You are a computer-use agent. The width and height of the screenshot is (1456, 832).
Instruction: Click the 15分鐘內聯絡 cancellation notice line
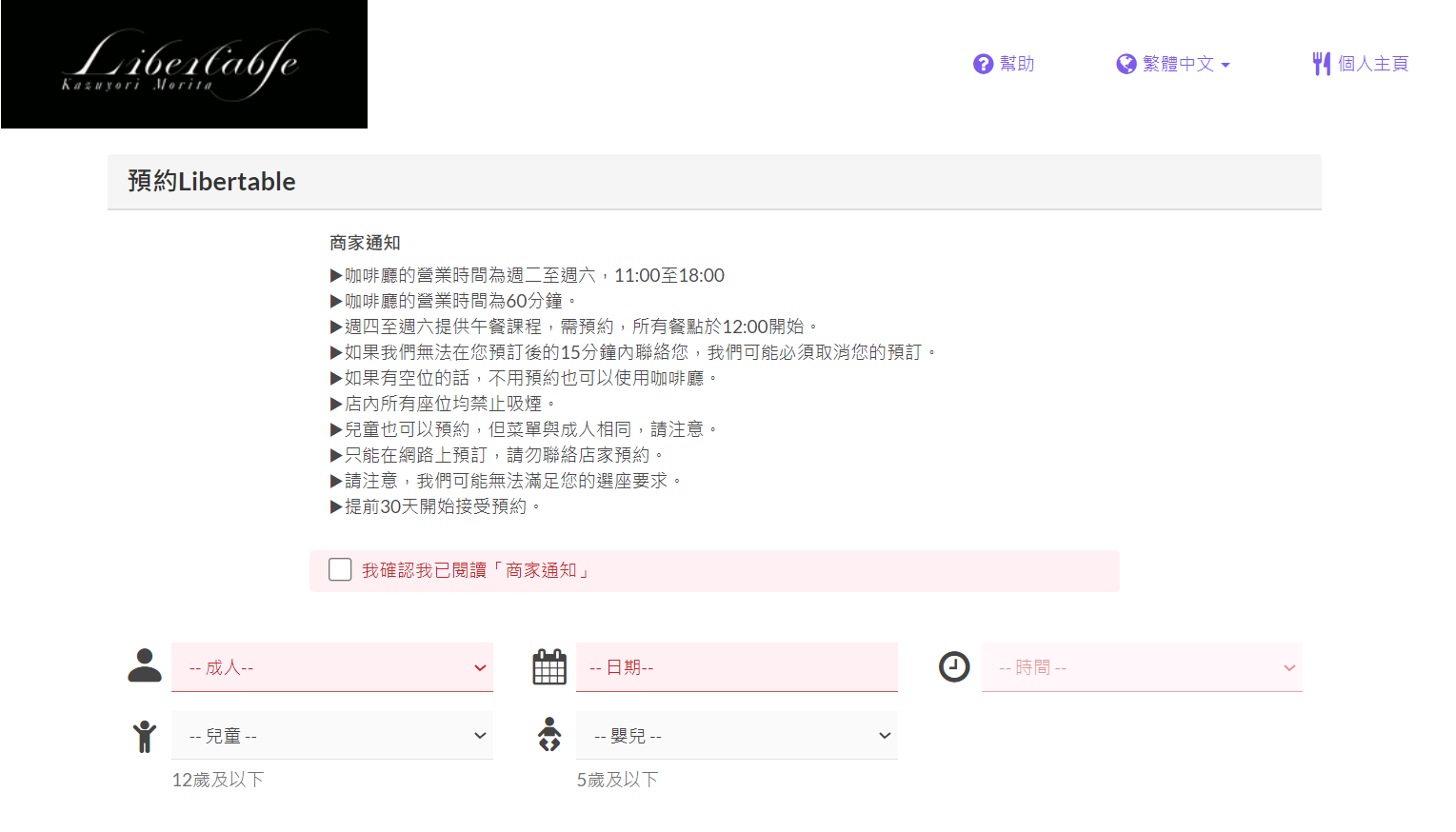[x=633, y=352]
